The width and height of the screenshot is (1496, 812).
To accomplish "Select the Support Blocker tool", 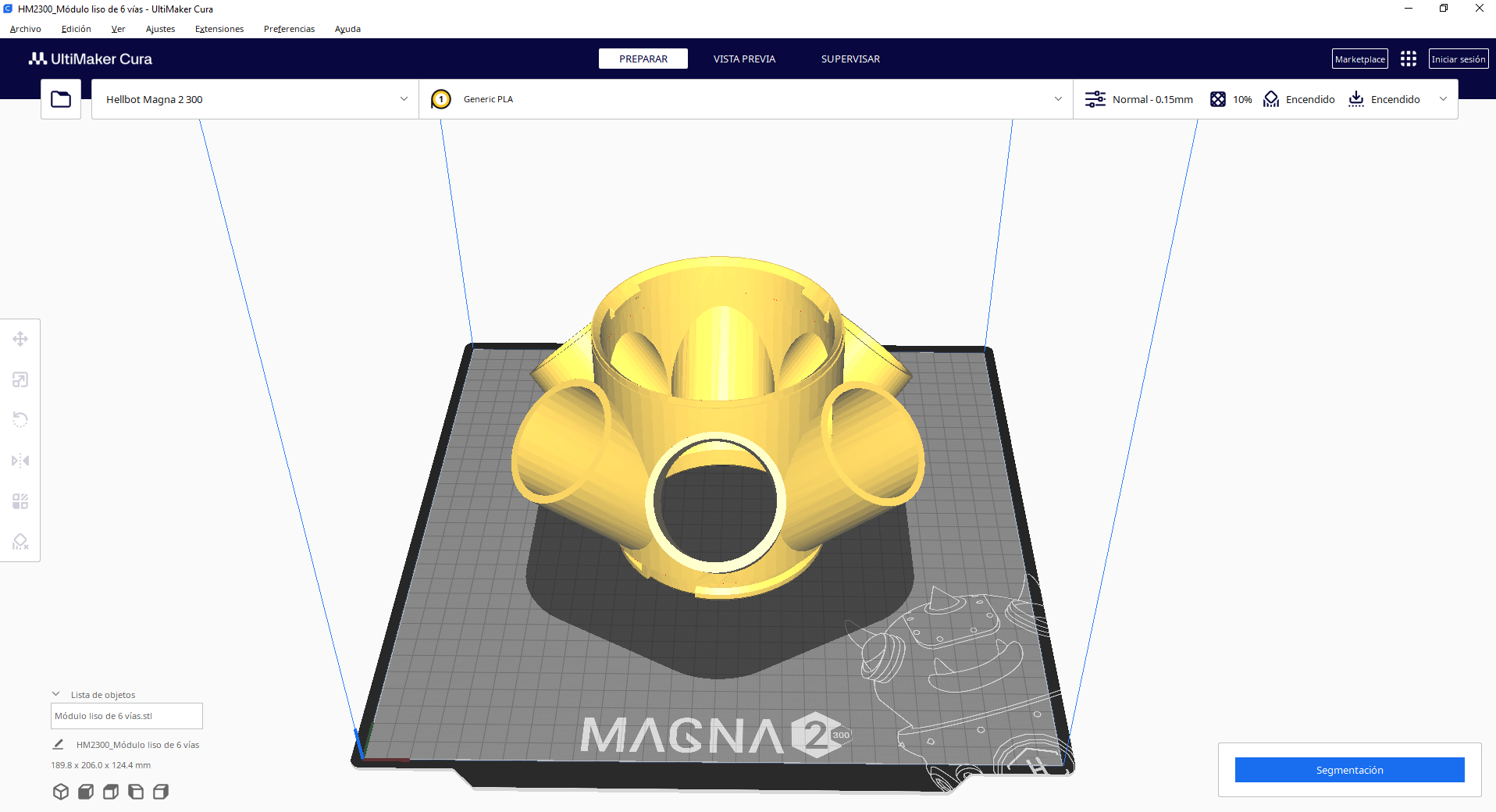I will tap(20, 542).
